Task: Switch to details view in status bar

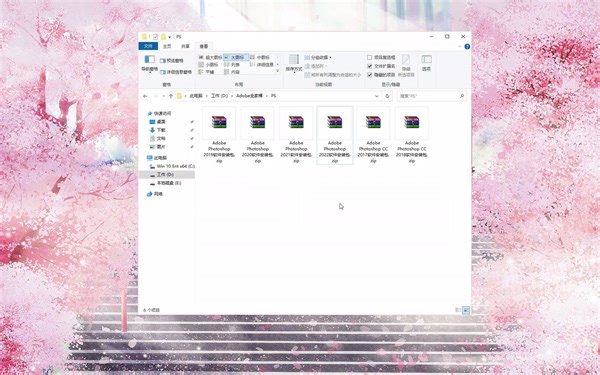Action: coord(458,310)
